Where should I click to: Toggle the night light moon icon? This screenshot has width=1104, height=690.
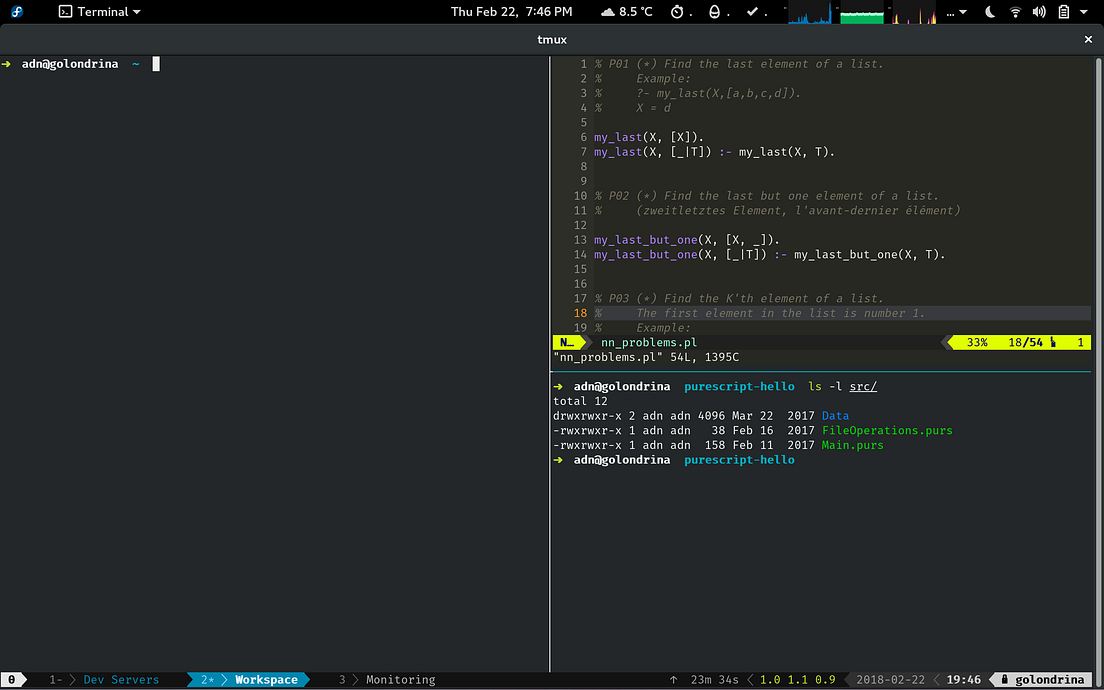coord(991,12)
